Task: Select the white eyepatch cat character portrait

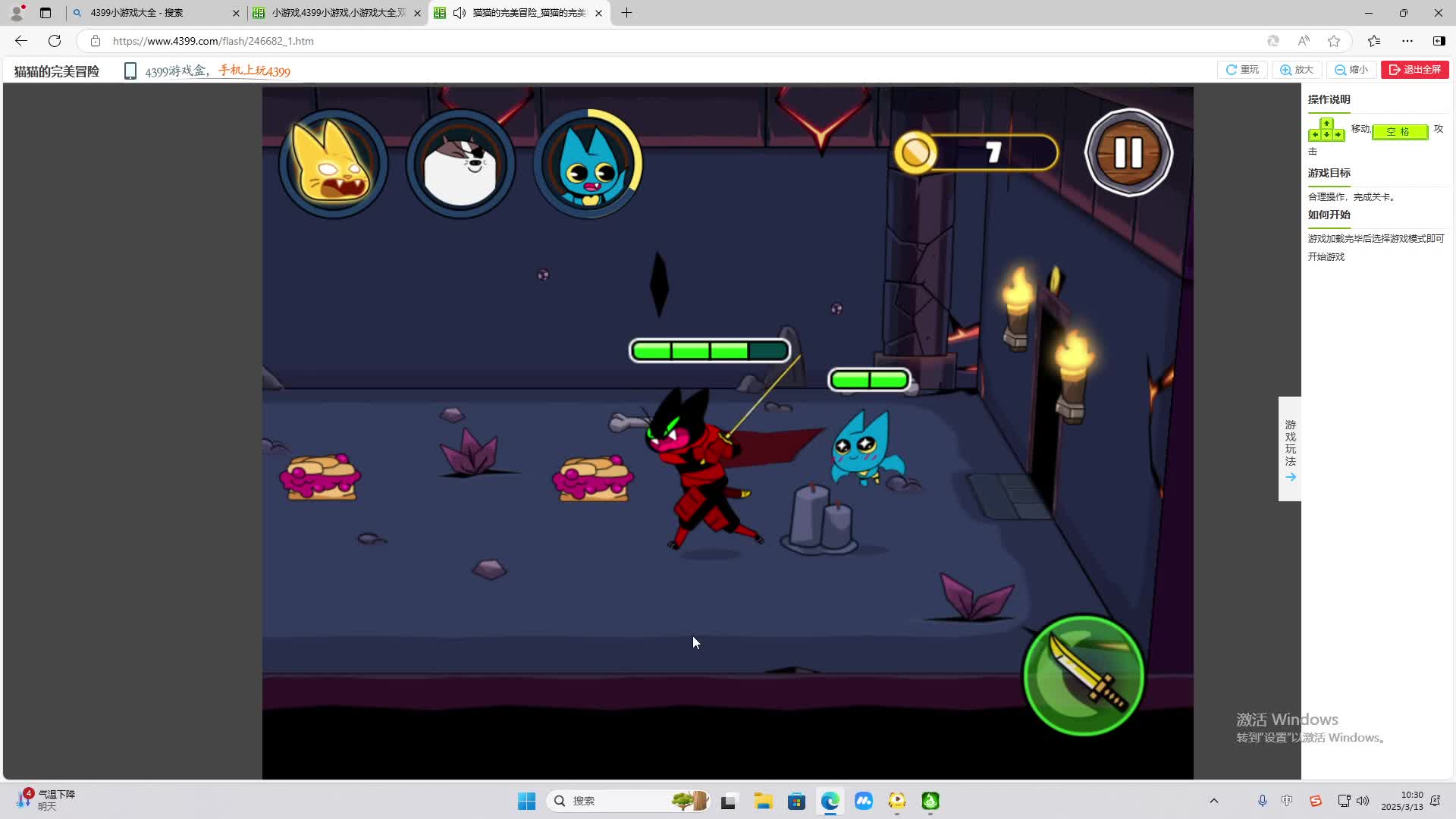Action: tap(460, 165)
